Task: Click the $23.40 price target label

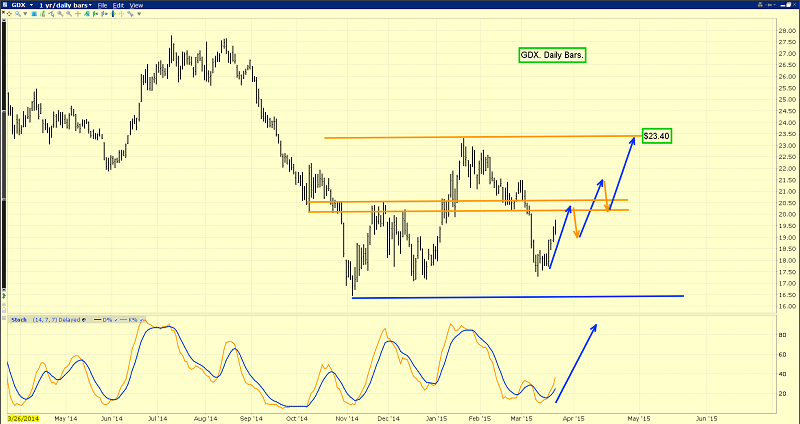Action: click(655, 135)
